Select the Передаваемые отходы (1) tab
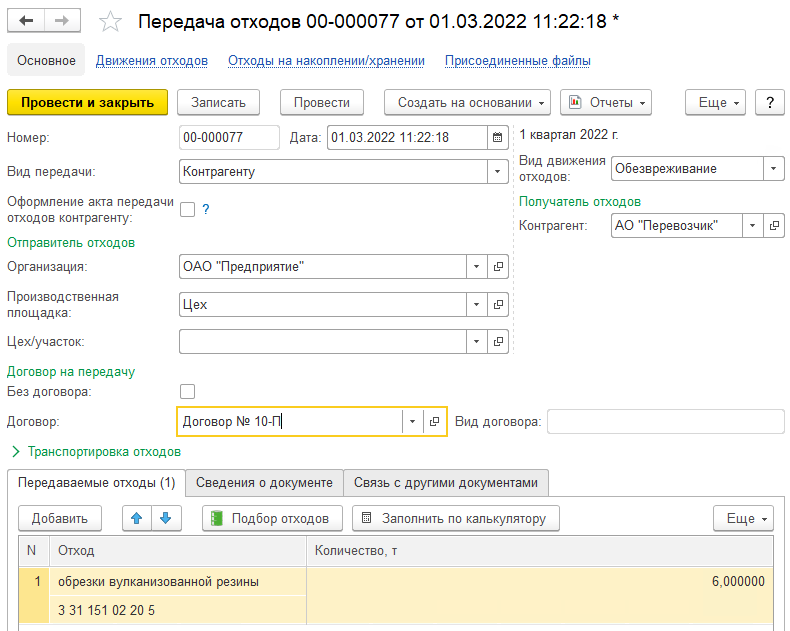Screen dimensions: 790x631 pyautogui.click(x=96, y=483)
